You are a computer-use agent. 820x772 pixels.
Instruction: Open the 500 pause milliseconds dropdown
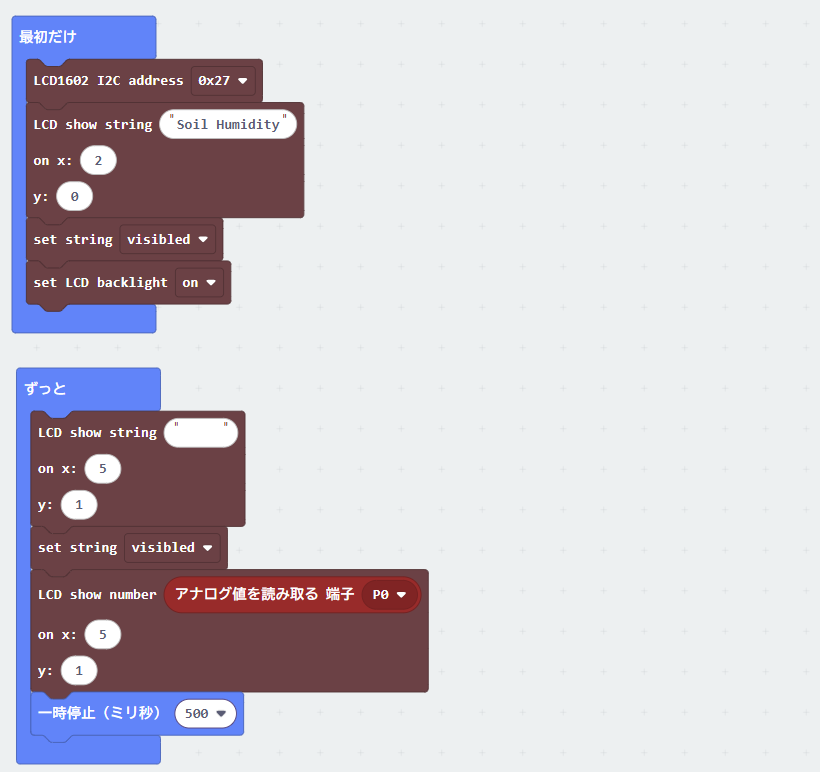tap(206, 713)
